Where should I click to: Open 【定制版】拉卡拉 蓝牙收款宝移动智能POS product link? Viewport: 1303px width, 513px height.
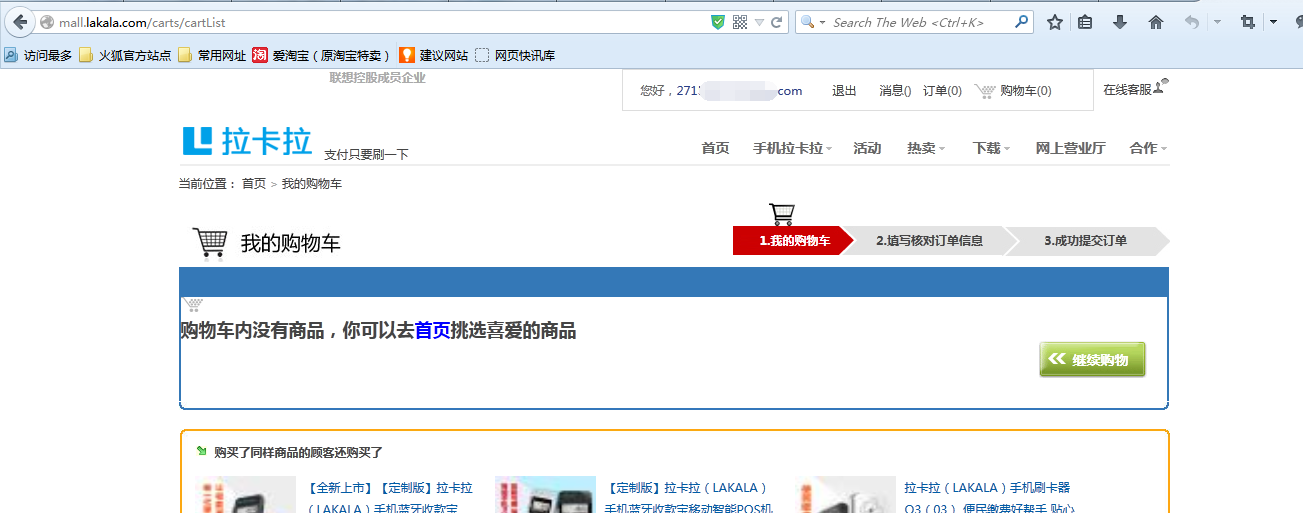(688, 498)
